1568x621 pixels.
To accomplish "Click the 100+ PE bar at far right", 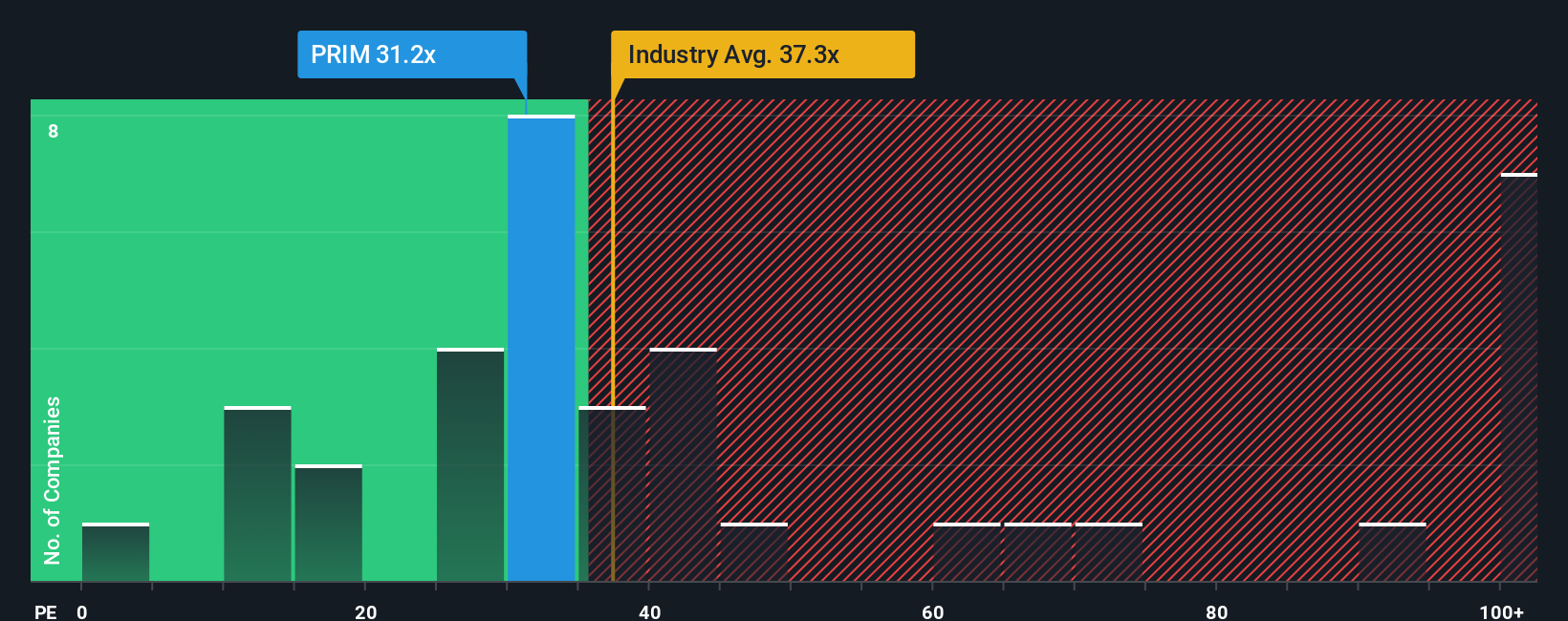I will coord(1519,377).
